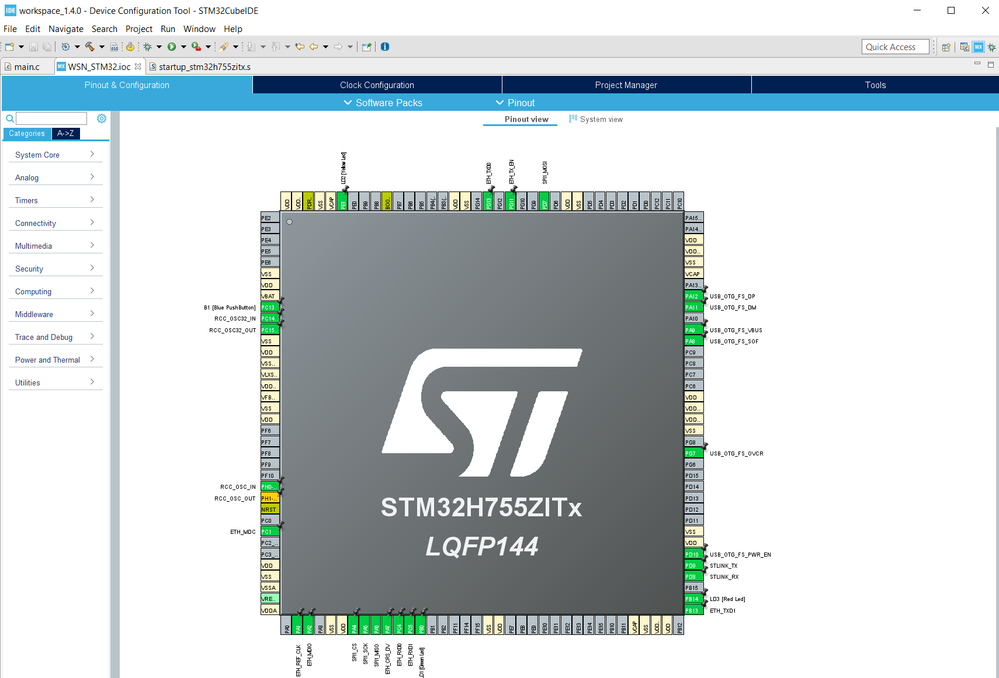Open the Navigate menu
The height and width of the screenshot is (678, 999).
(66, 29)
